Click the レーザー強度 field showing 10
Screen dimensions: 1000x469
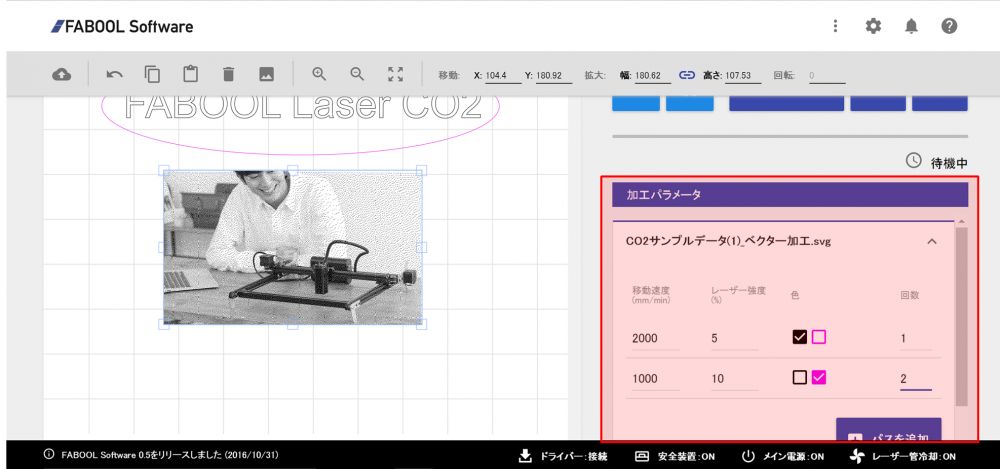coord(734,379)
